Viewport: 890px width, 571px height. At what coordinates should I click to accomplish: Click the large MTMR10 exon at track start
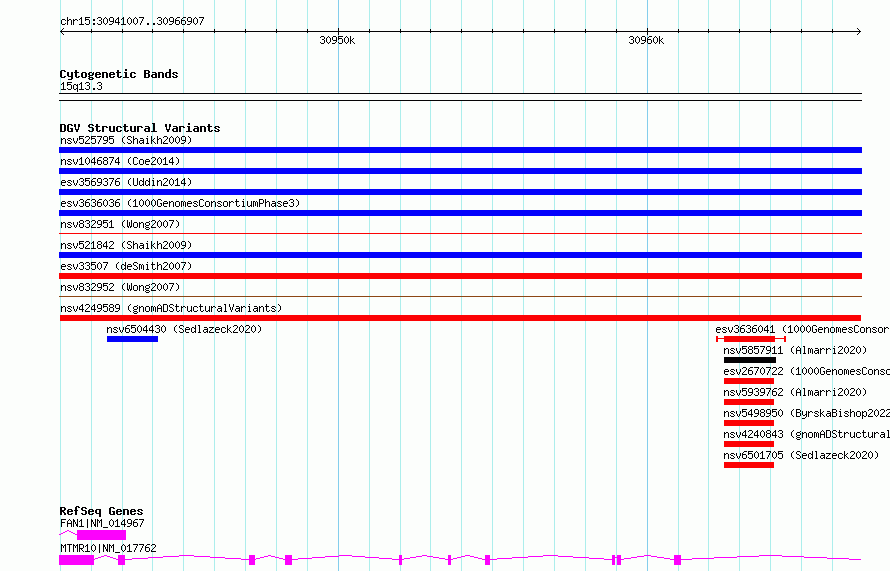[x=77, y=560]
